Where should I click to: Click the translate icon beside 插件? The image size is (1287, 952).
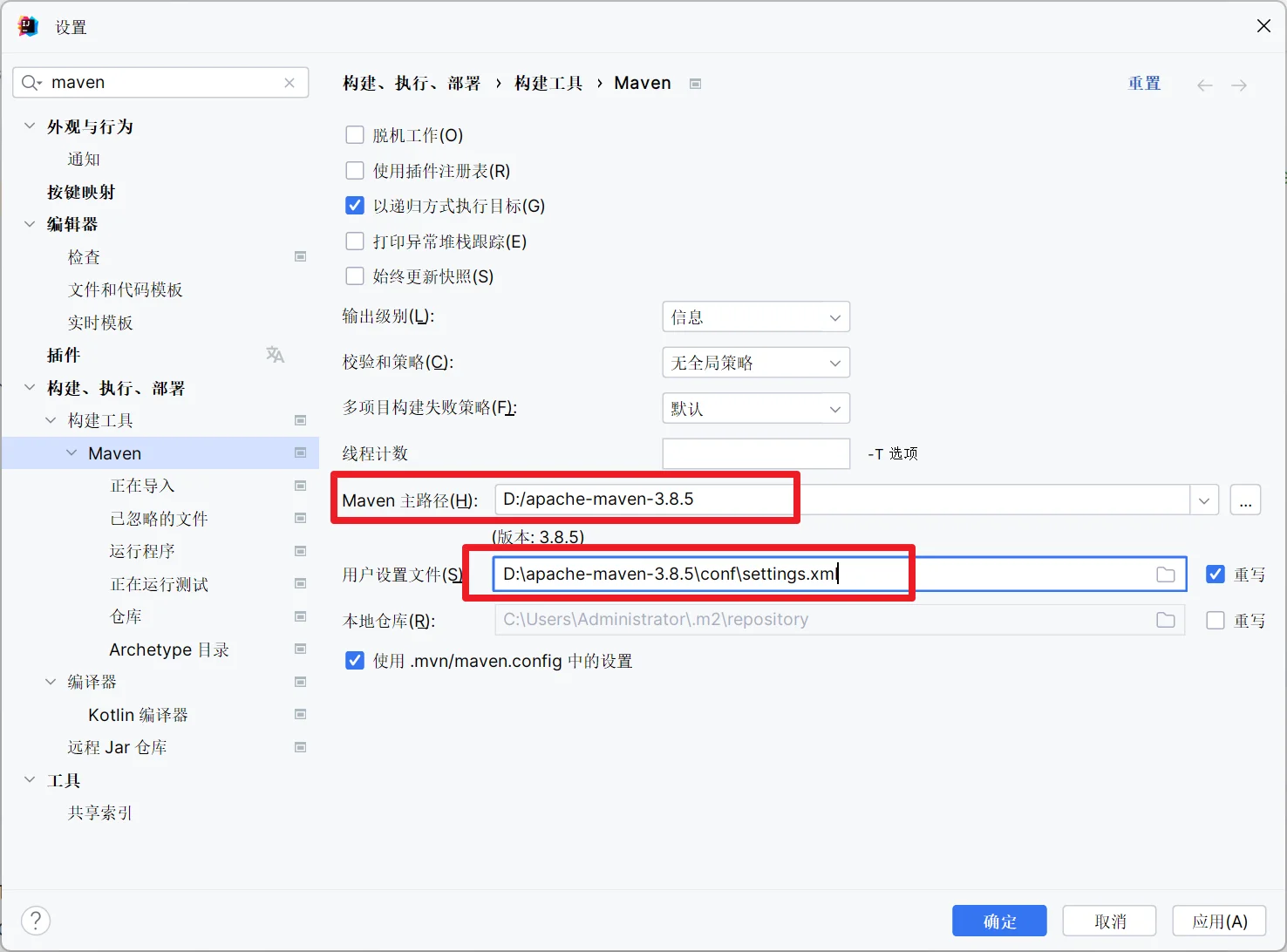pos(275,355)
